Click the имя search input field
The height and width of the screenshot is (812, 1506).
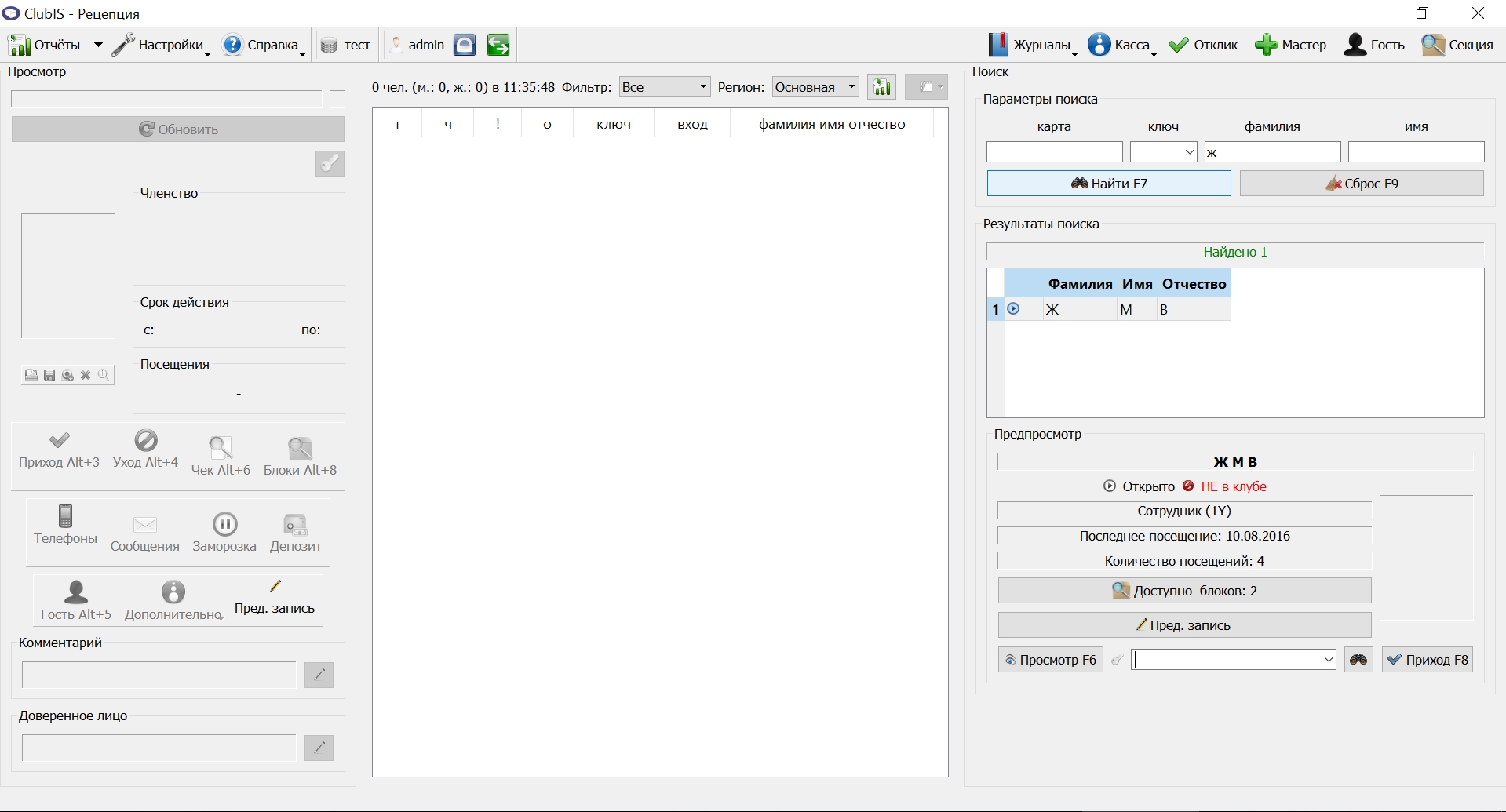(1416, 151)
